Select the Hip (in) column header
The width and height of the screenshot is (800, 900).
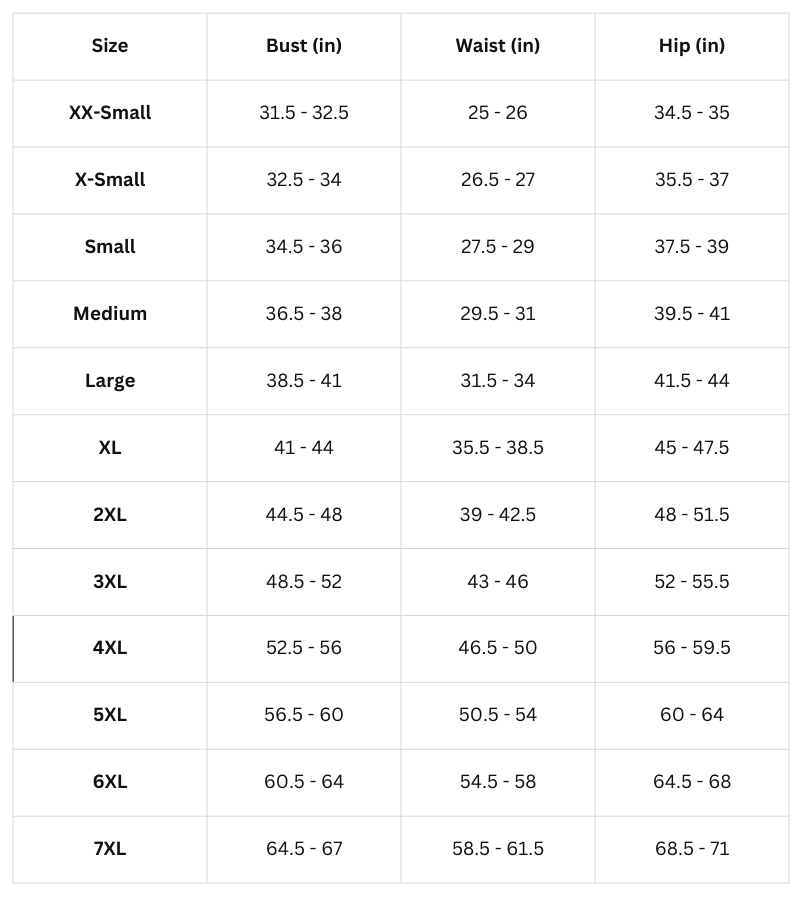click(692, 45)
